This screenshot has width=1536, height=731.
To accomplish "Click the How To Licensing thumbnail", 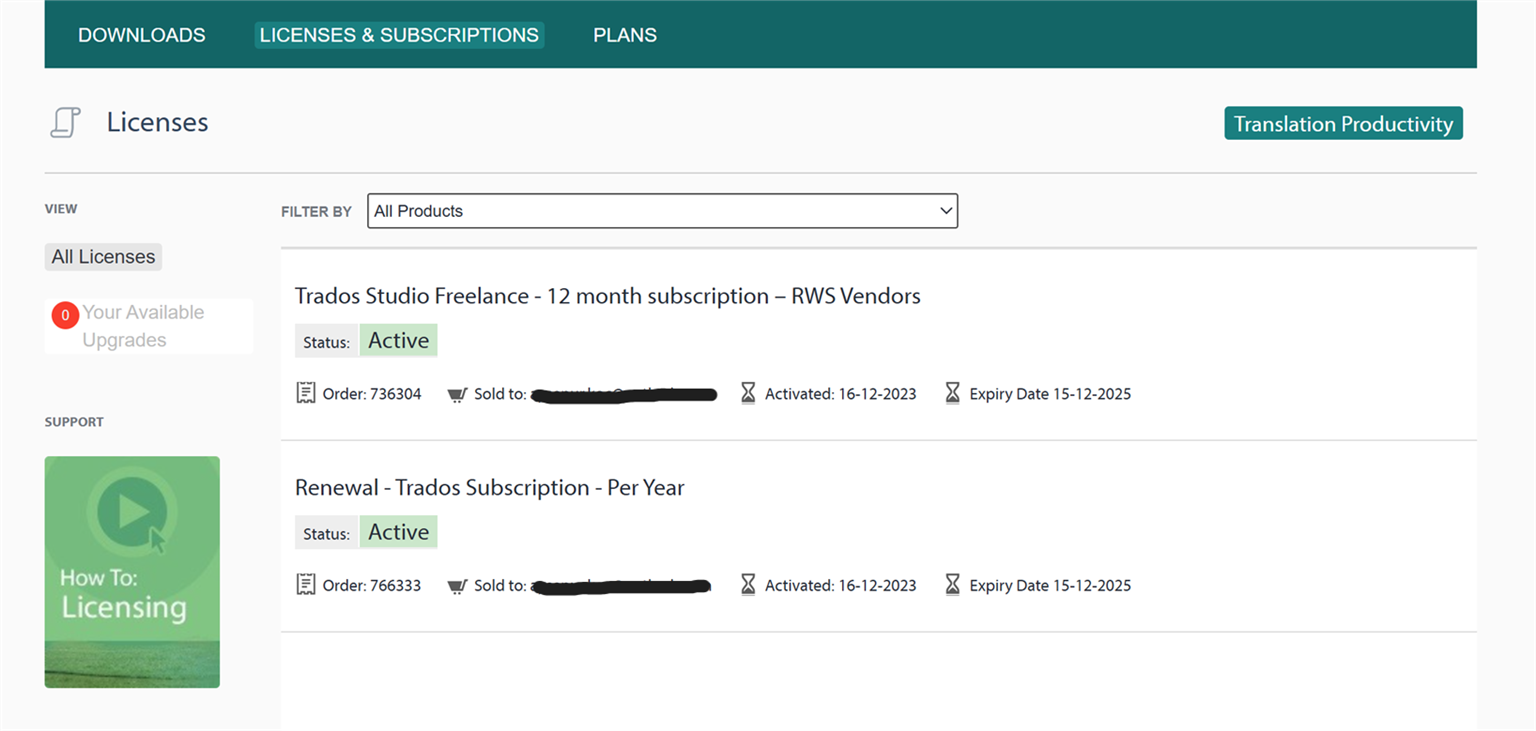I will pyautogui.click(x=132, y=571).
